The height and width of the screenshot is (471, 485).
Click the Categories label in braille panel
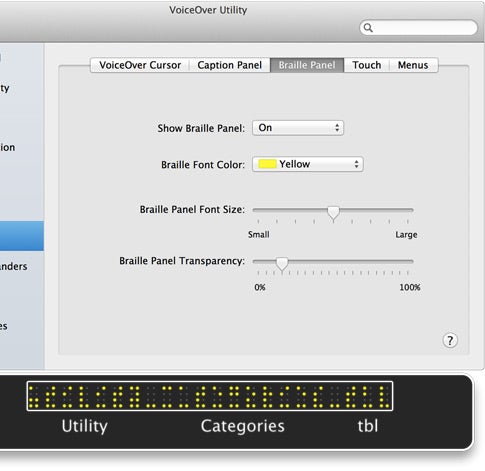coord(242,426)
